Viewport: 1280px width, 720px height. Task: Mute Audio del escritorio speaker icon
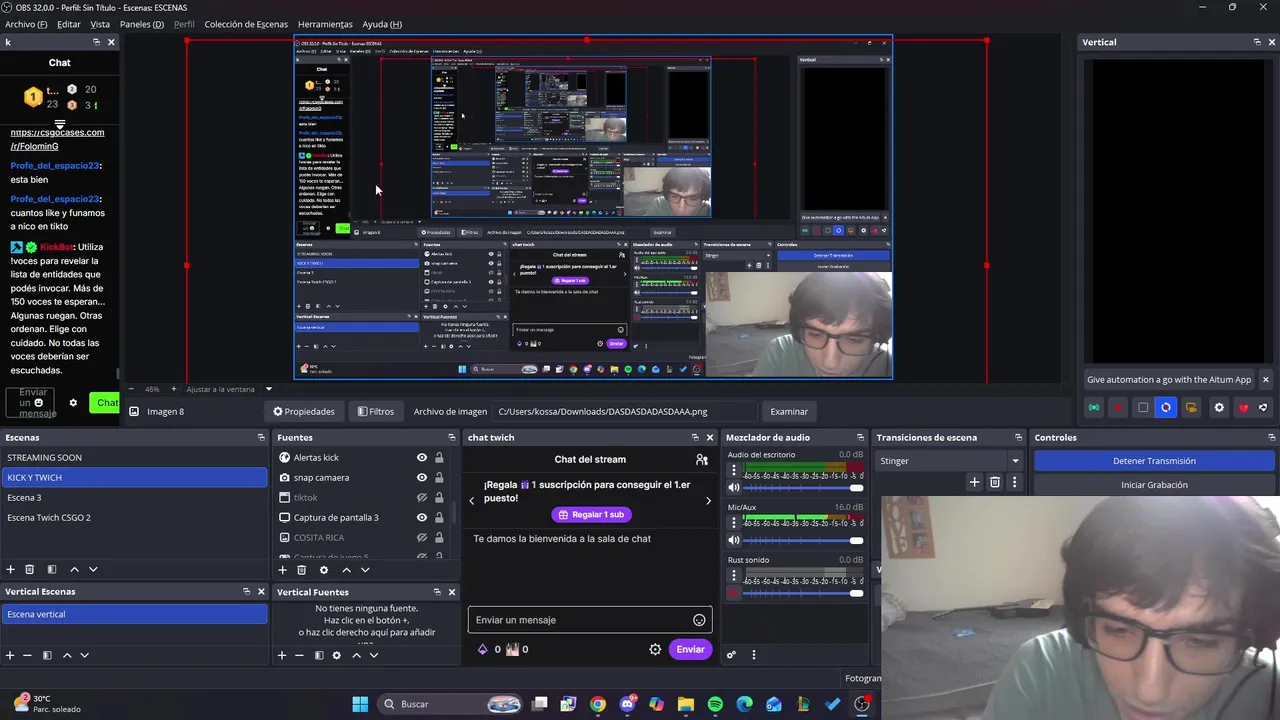[734, 488]
